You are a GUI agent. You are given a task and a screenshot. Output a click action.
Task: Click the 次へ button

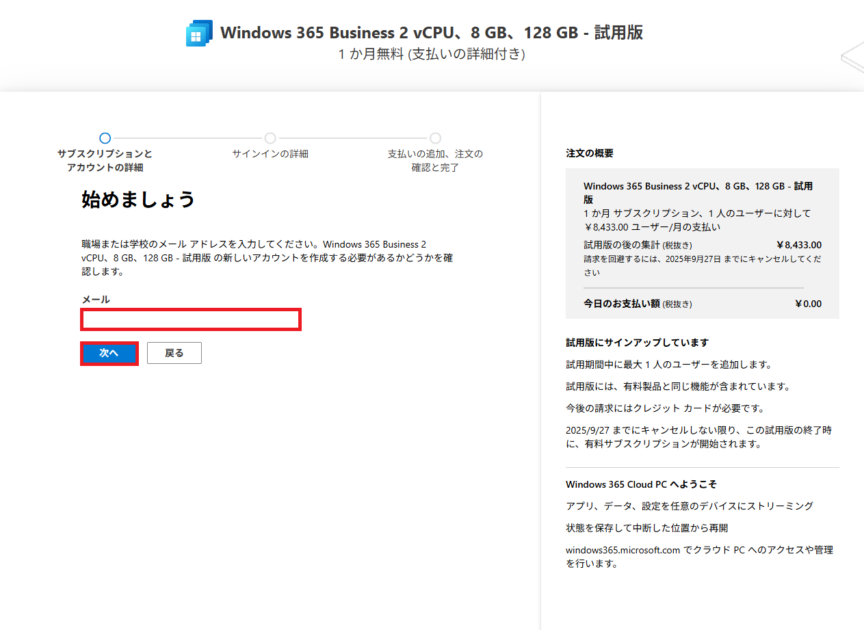(109, 353)
